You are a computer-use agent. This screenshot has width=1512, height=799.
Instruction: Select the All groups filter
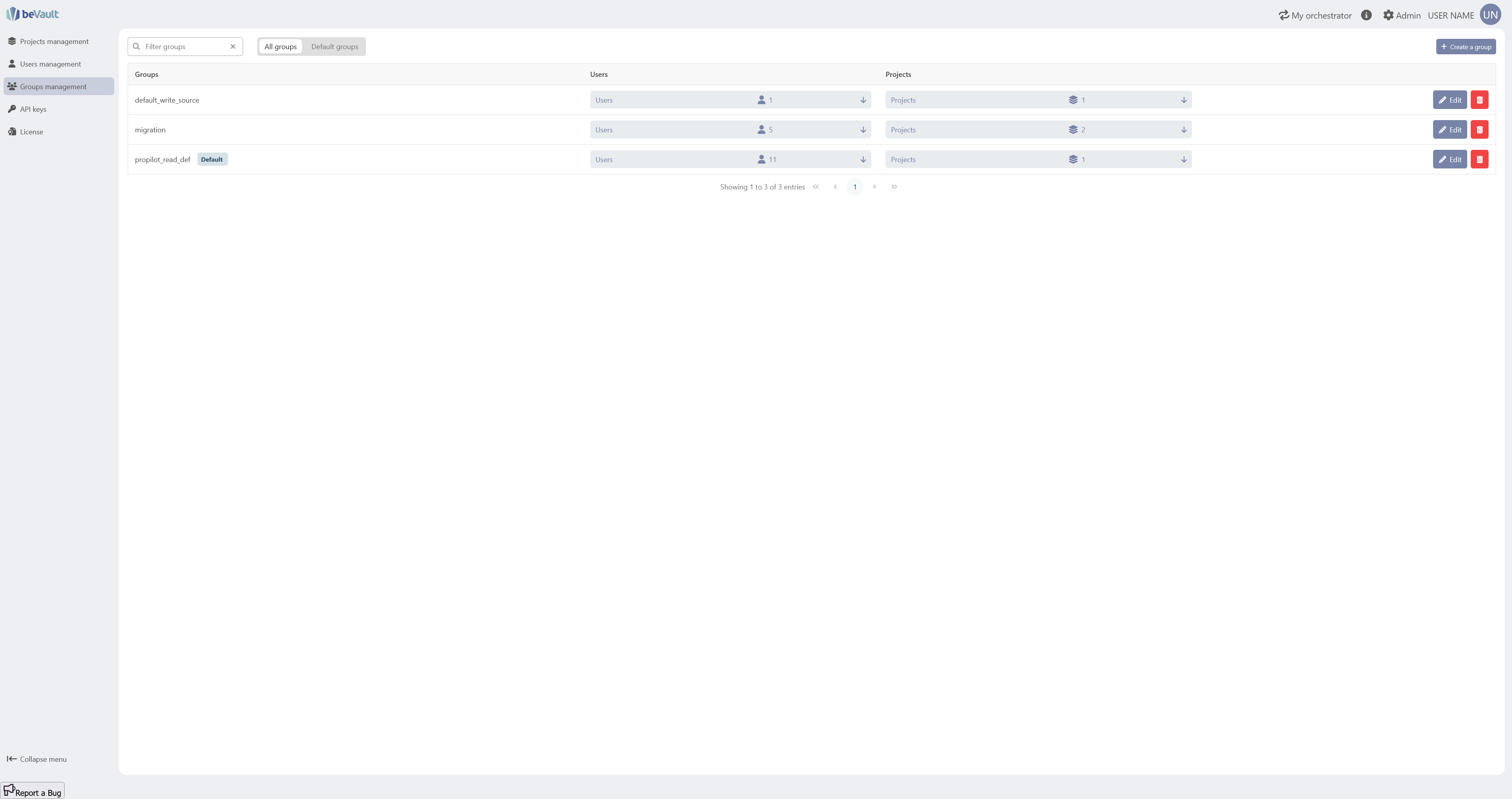pyautogui.click(x=281, y=46)
